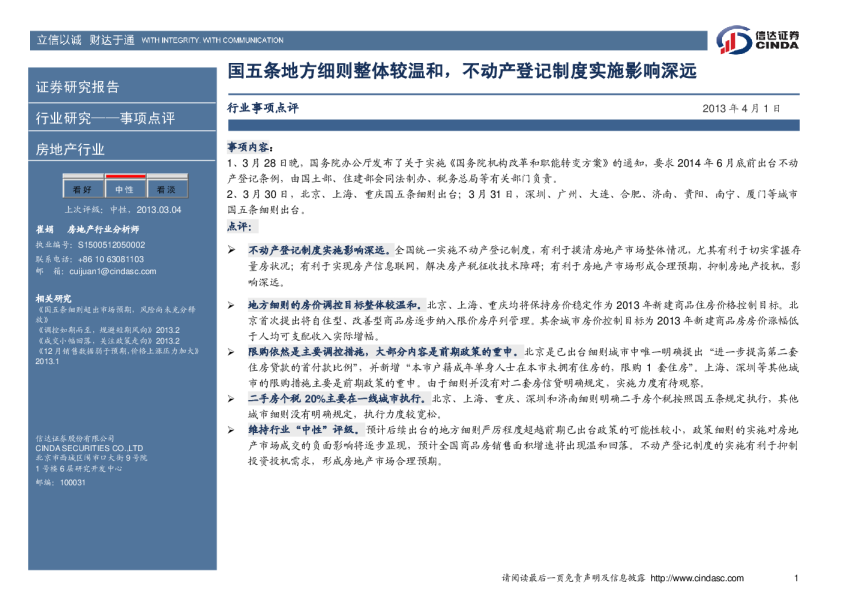Click the arrow bullet before 限购依然是主要调控措施
The image size is (842, 595).
pos(232,352)
